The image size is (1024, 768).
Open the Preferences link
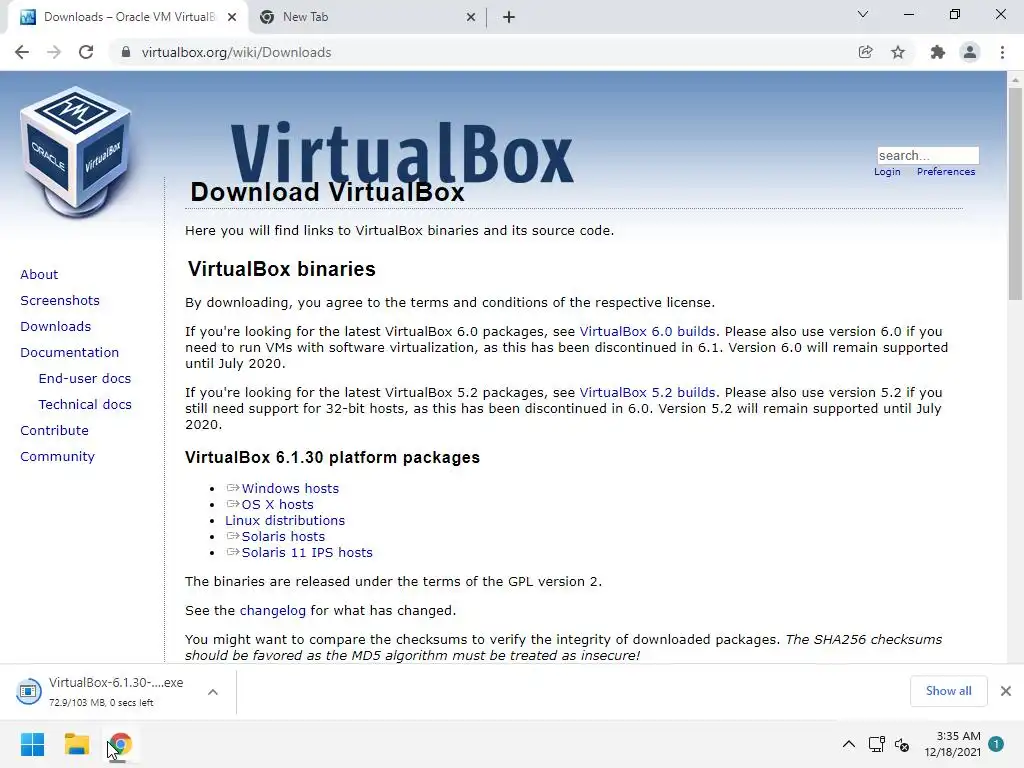click(946, 172)
